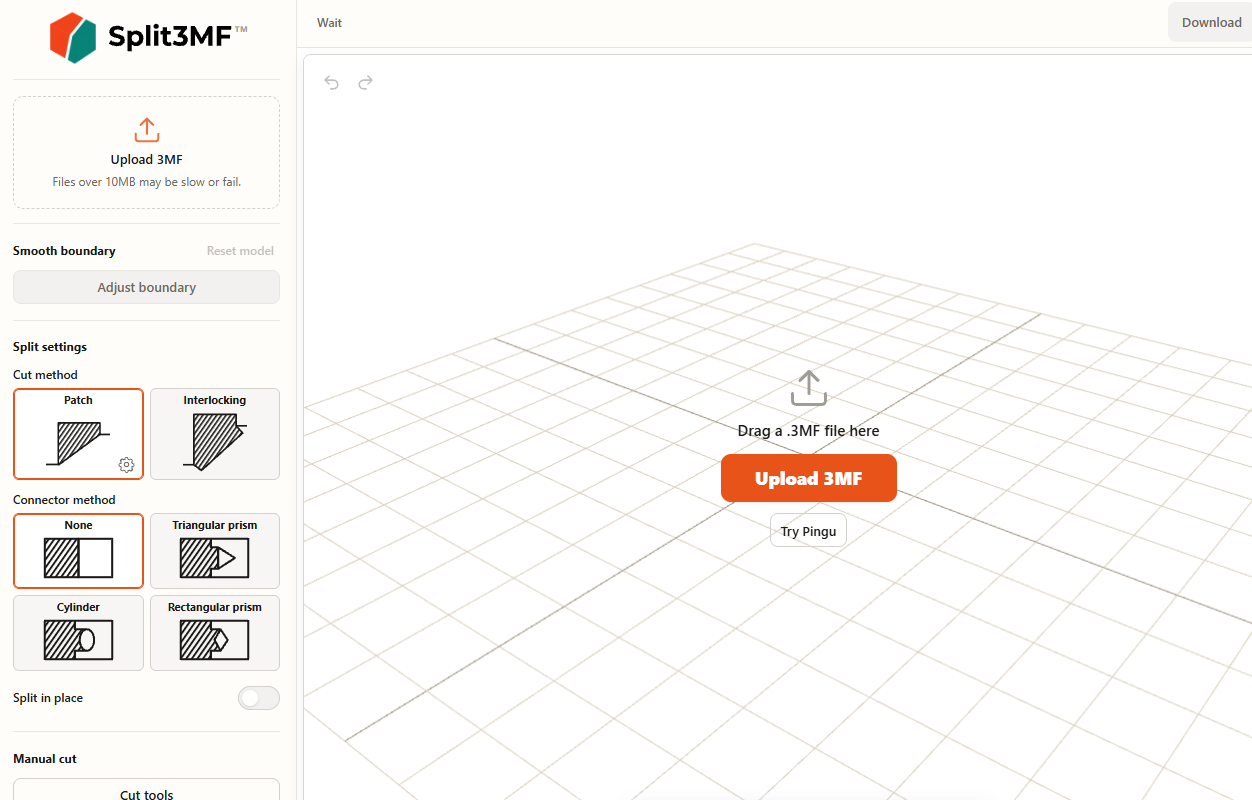
Task: Choose None connector method
Action: click(x=78, y=551)
